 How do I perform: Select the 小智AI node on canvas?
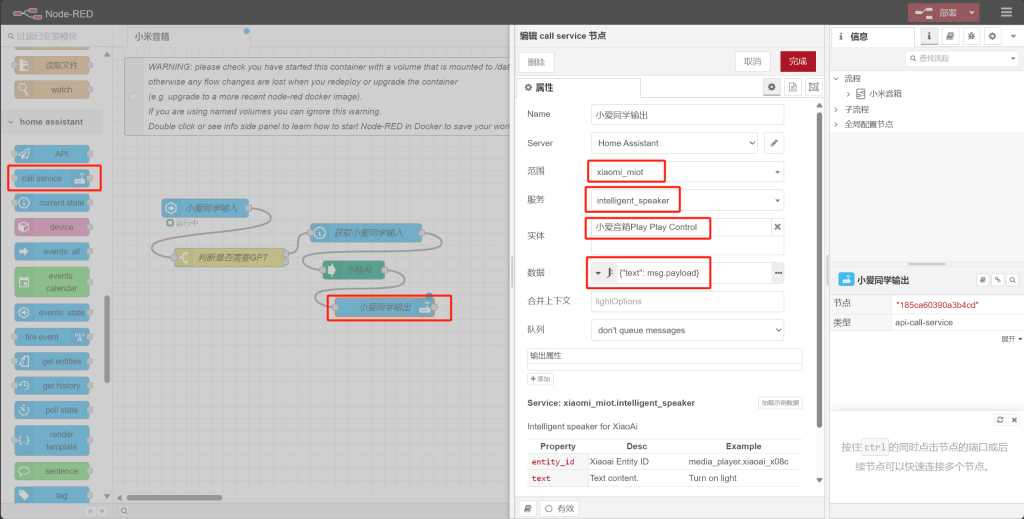(353, 270)
